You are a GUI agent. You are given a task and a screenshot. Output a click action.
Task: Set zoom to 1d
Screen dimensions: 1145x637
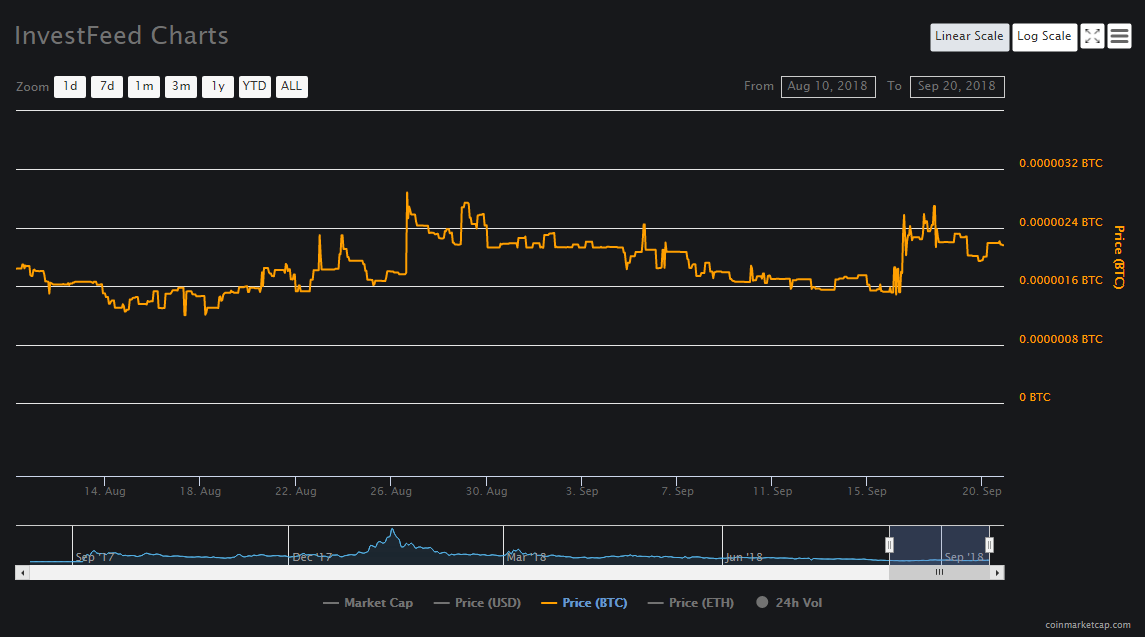[x=70, y=86]
